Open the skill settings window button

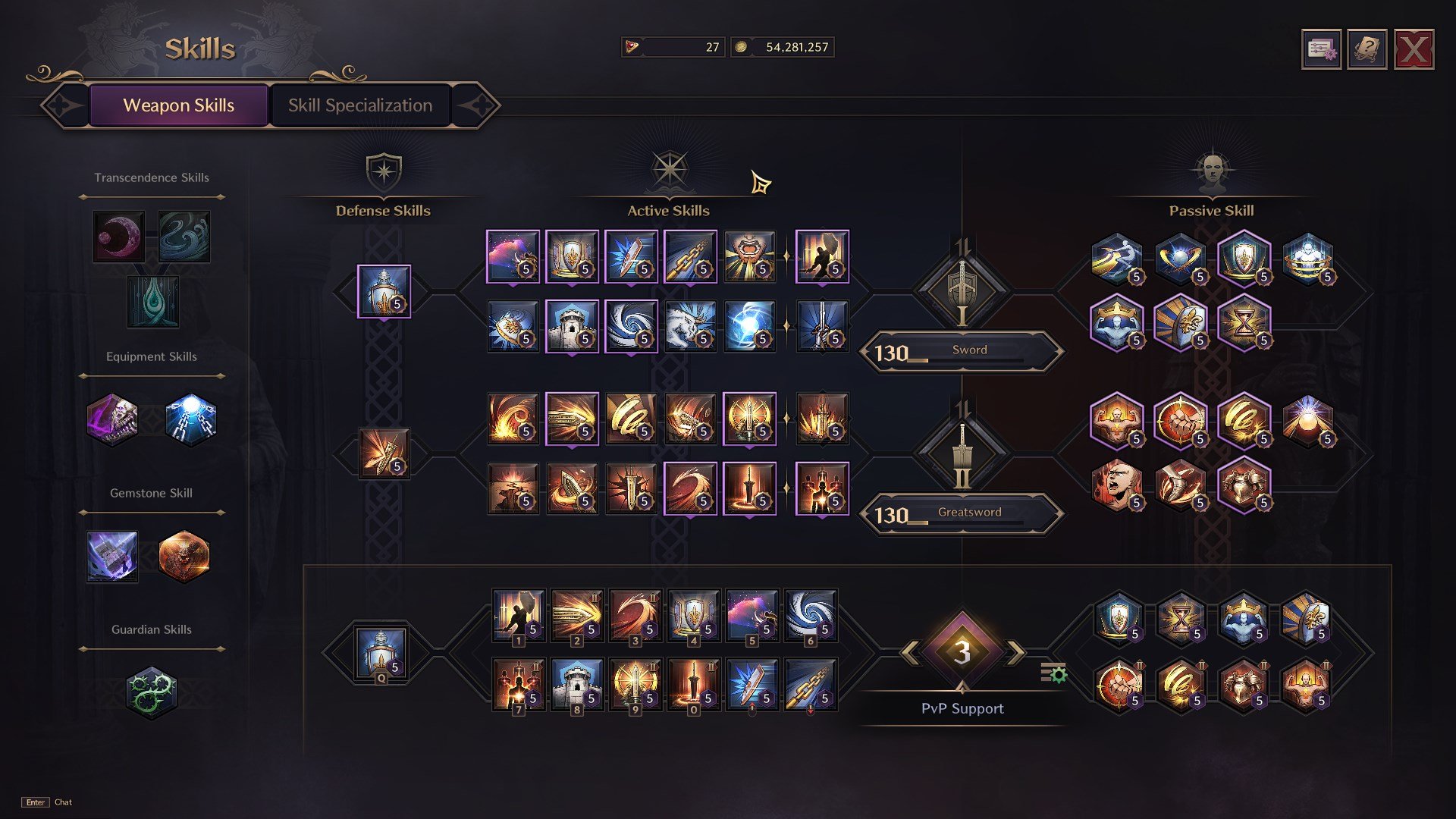click(x=1321, y=50)
